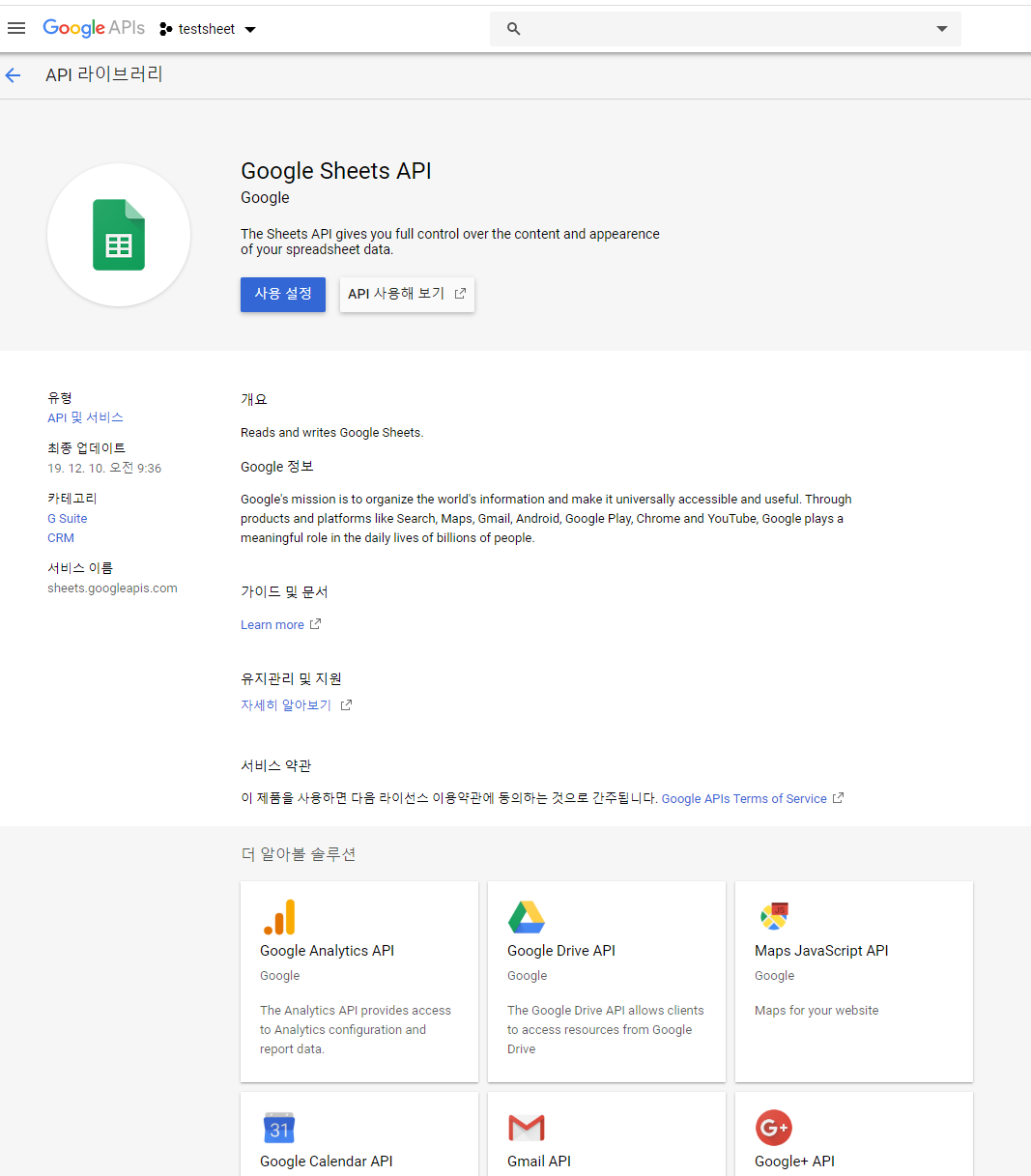
Task: Click the Google Sheets API page title
Action: (x=336, y=171)
